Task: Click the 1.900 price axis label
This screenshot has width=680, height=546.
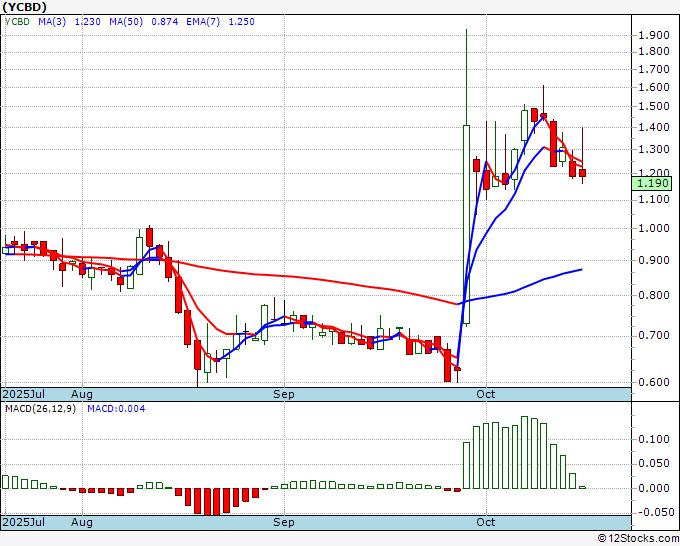Action: click(654, 36)
